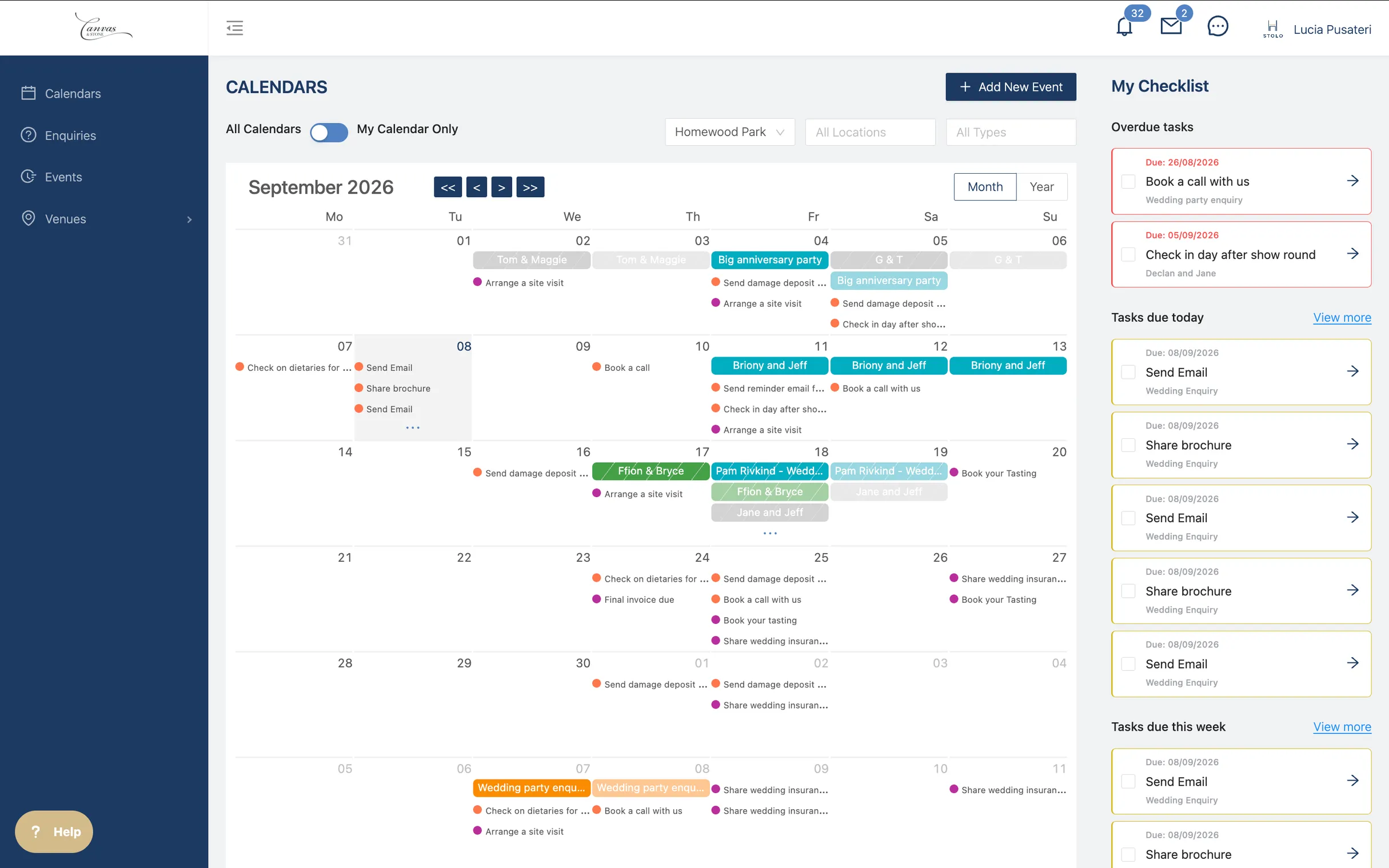1389x868 pixels.
Task: Tick checkbox of first Share brochure due today
Action: pos(1128,445)
